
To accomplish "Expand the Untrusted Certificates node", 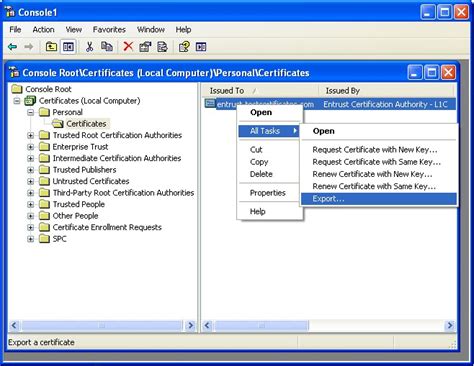I will point(31,181).
